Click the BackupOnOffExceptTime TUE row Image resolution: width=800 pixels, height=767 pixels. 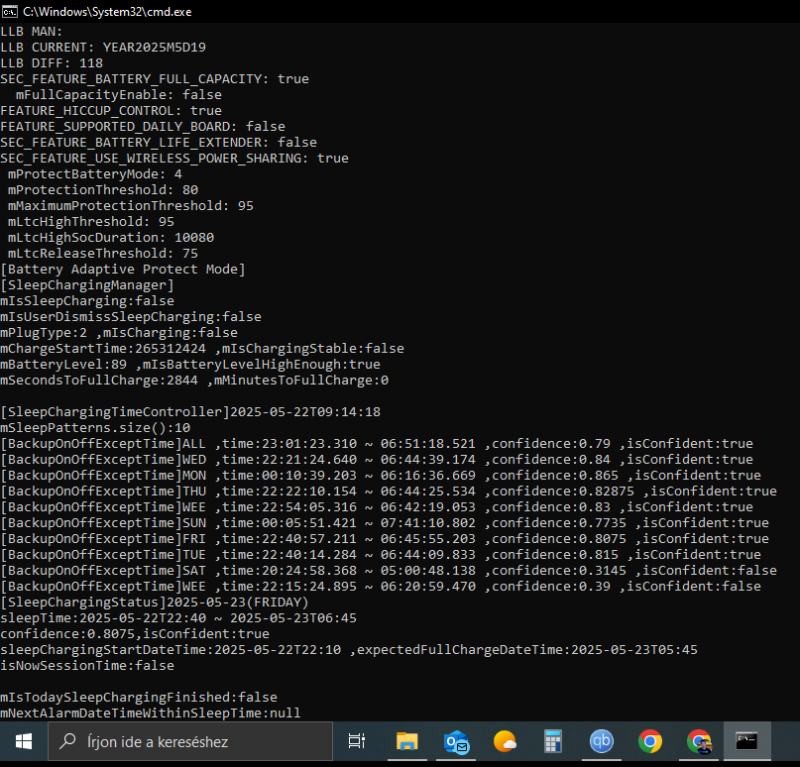381,554
